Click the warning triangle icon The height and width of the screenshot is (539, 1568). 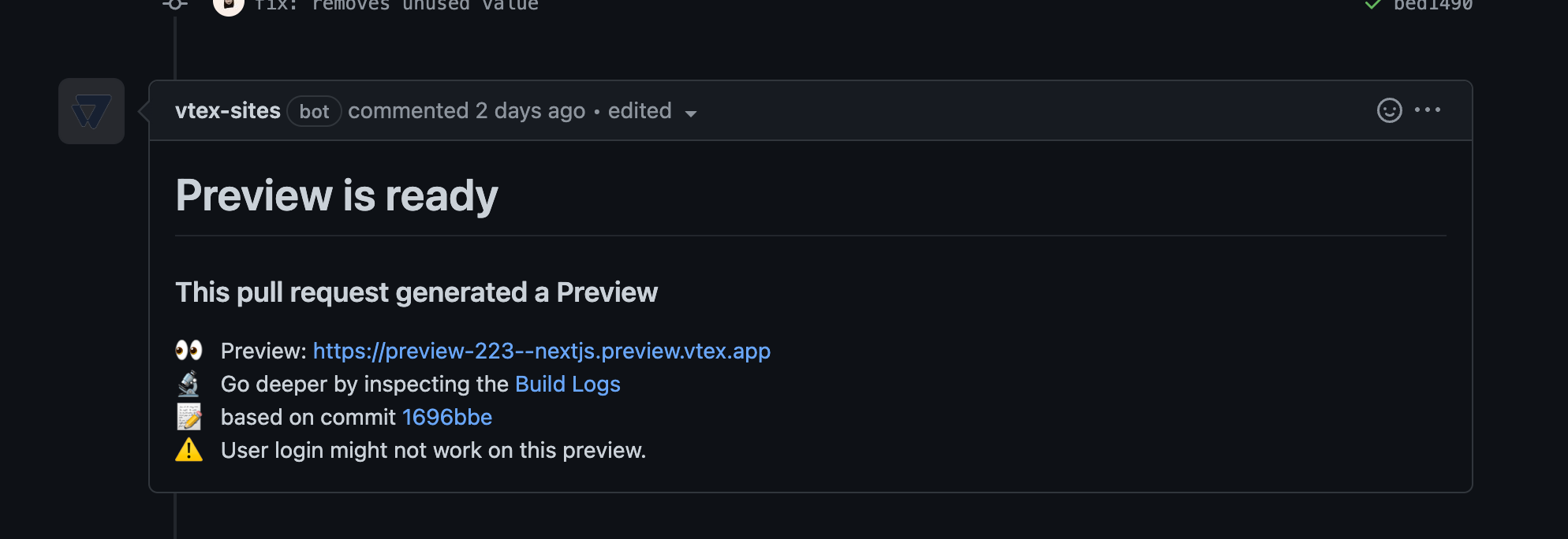pos(189,450)
